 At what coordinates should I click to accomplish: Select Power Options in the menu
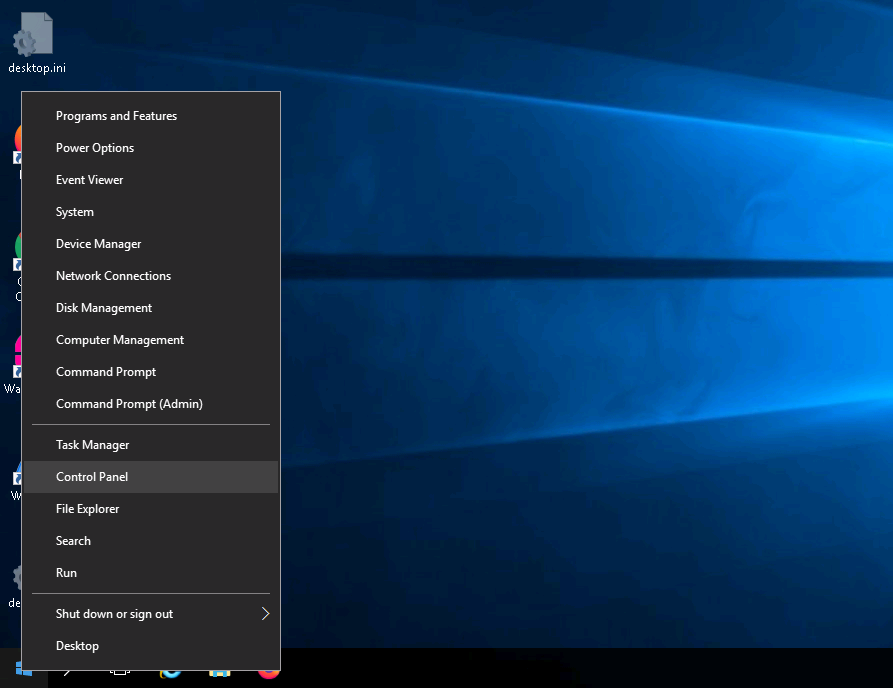151,148
